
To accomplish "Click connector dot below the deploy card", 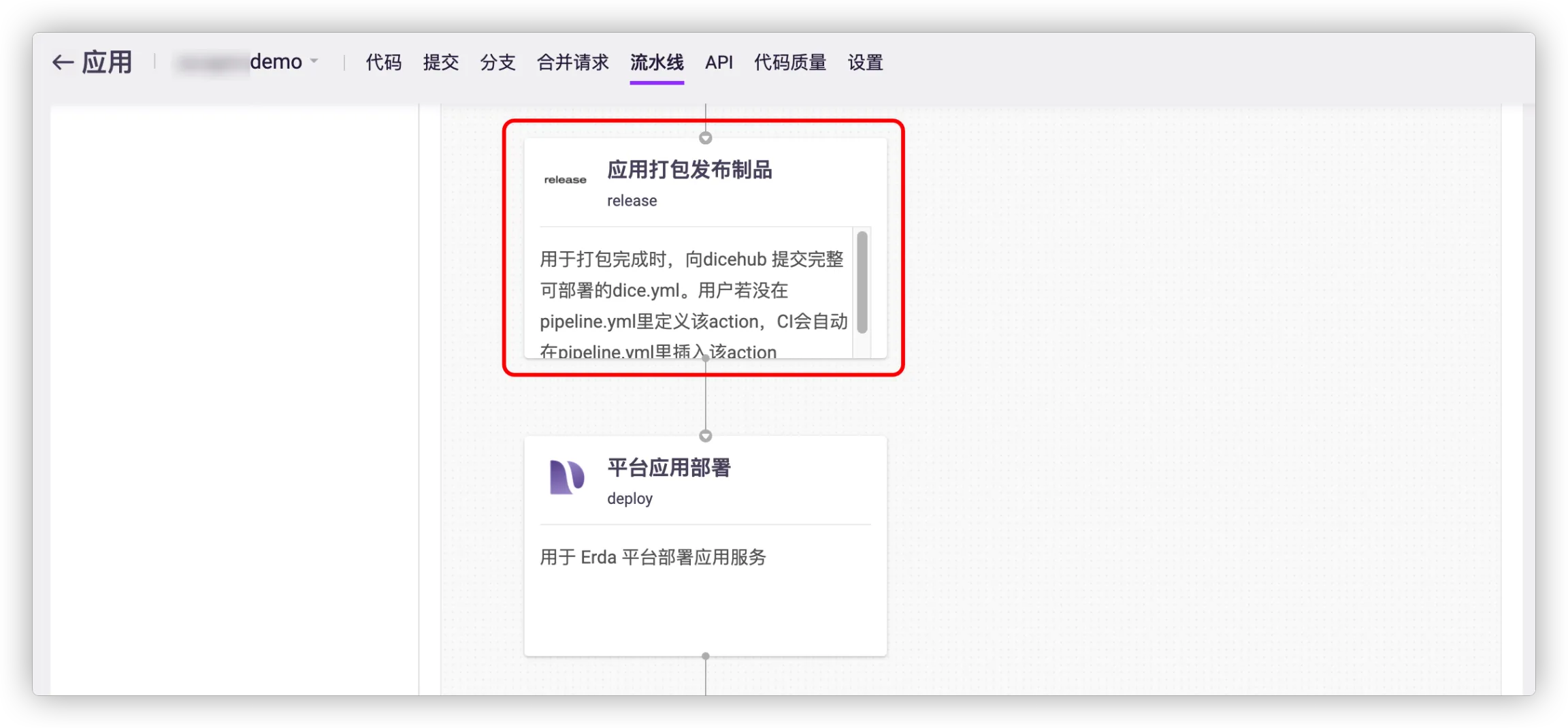I will click(x=706, y=656).
